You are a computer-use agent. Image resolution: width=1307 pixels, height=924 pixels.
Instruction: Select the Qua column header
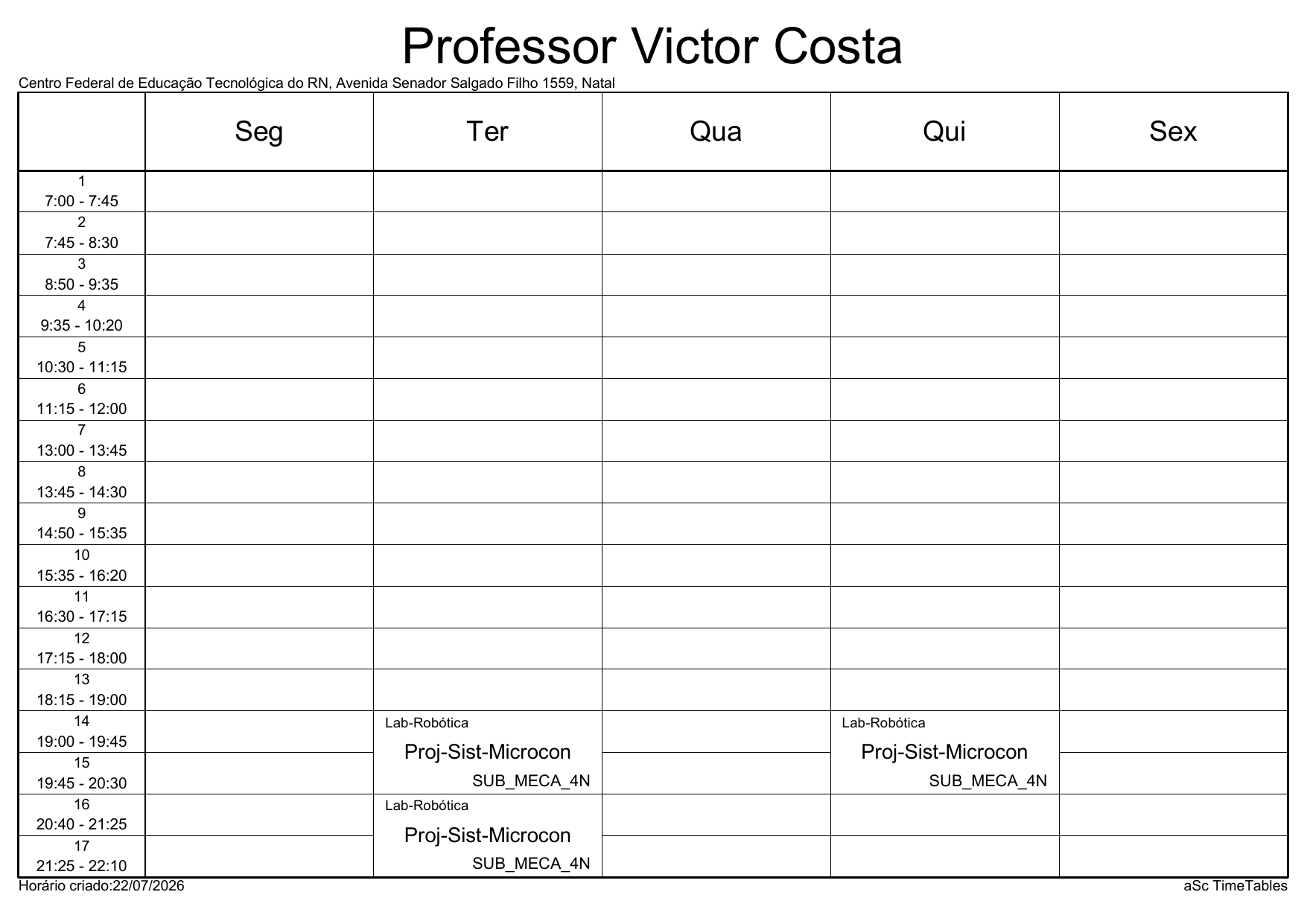716,132
